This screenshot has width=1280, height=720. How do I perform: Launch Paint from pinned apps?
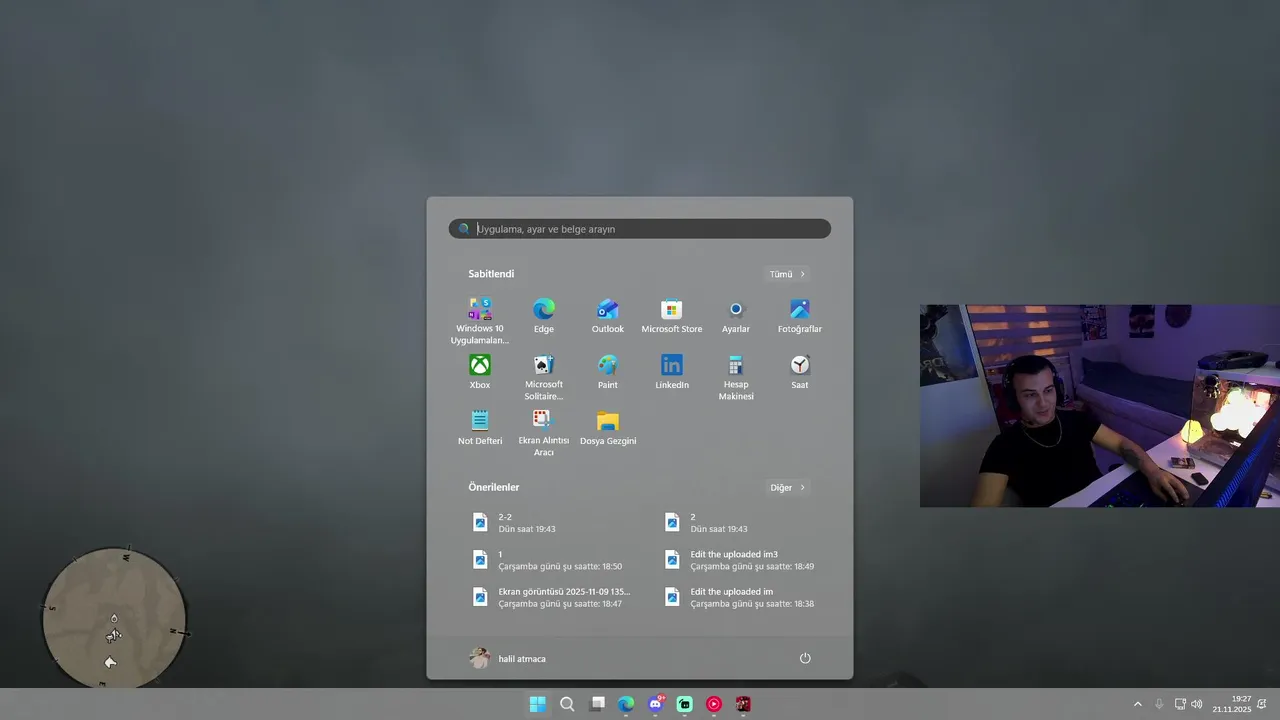tap(608, 372)
